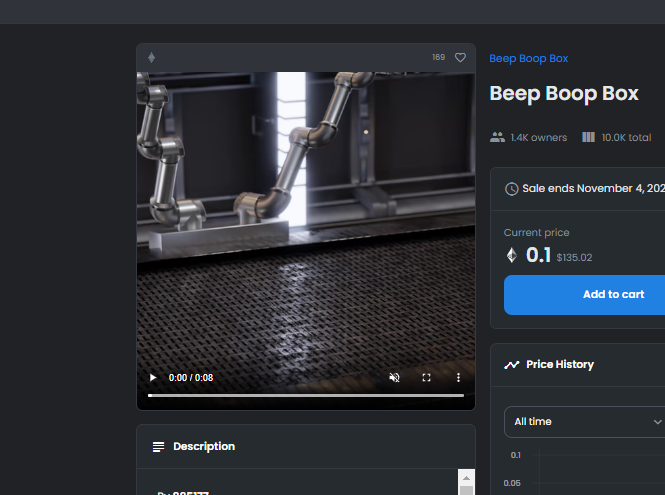This screenshot has width=665, height=495.
Task: Click the video progress bar
Action: coord(306,395)
